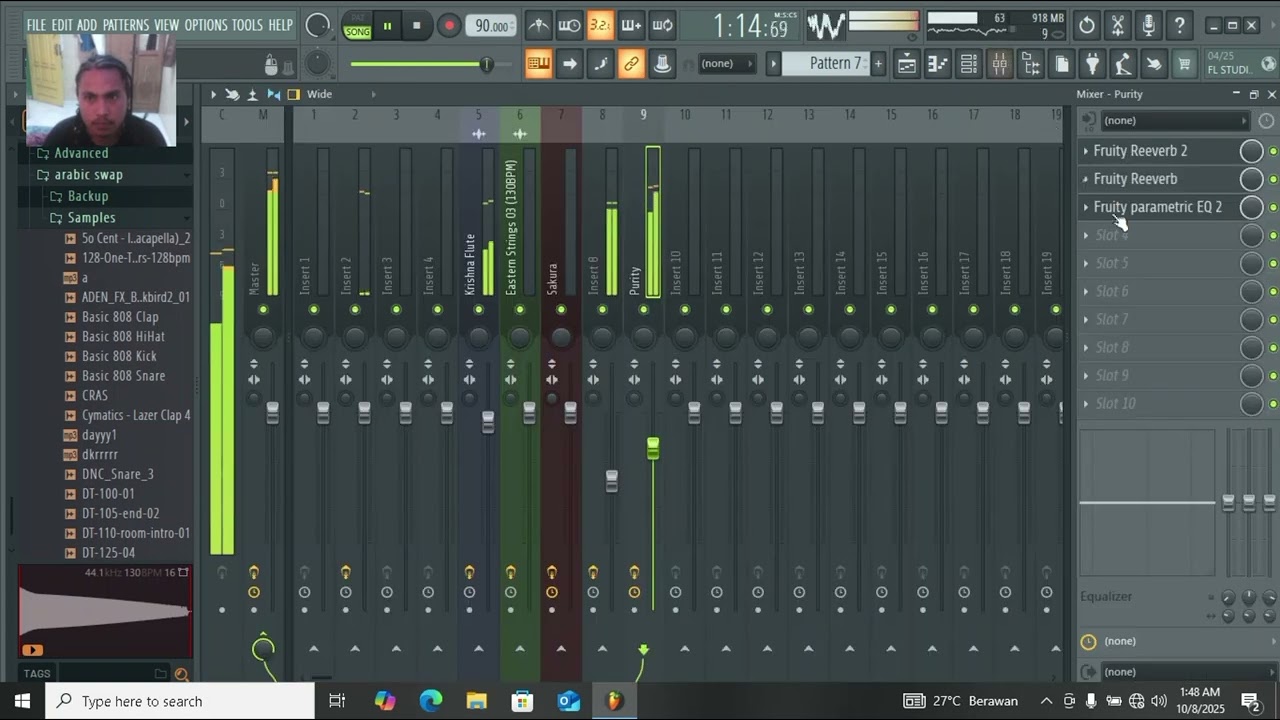
Task: Open the Backup folder in browser
Action: coord(88,196)
